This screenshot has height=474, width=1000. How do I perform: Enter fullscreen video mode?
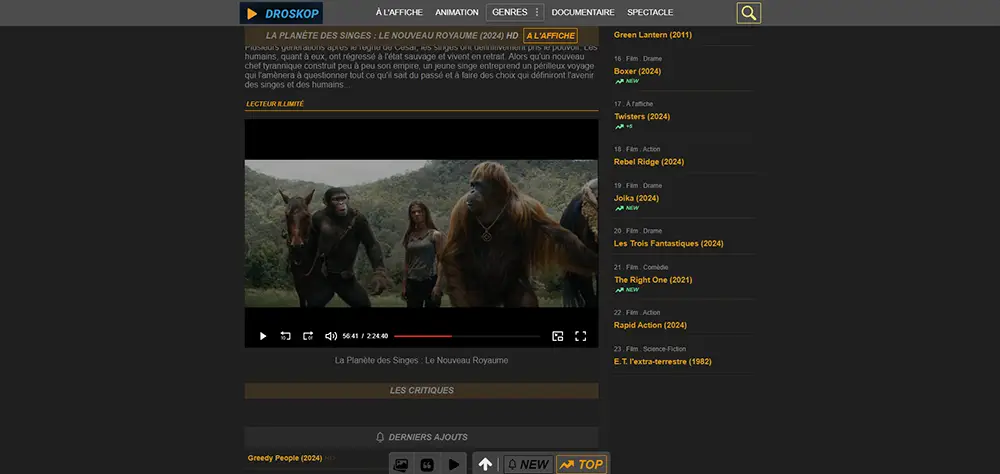coord(580,336)
